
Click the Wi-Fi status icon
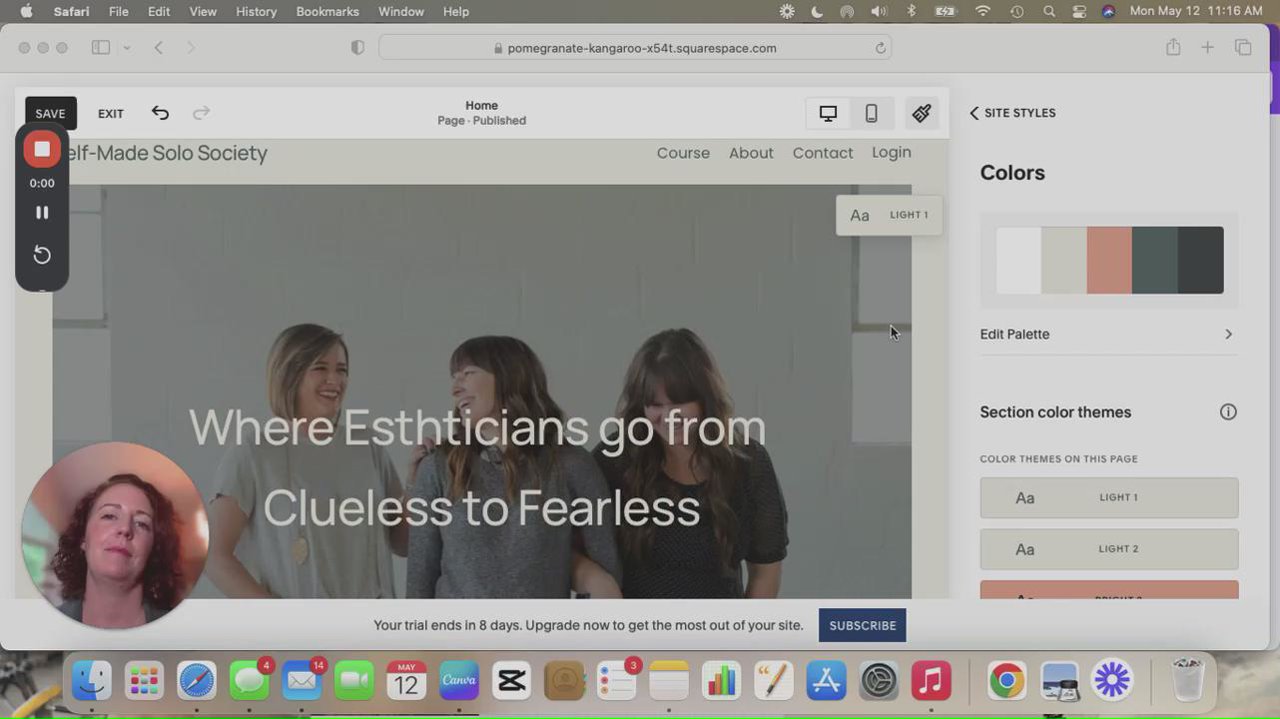tap(983, 11)
